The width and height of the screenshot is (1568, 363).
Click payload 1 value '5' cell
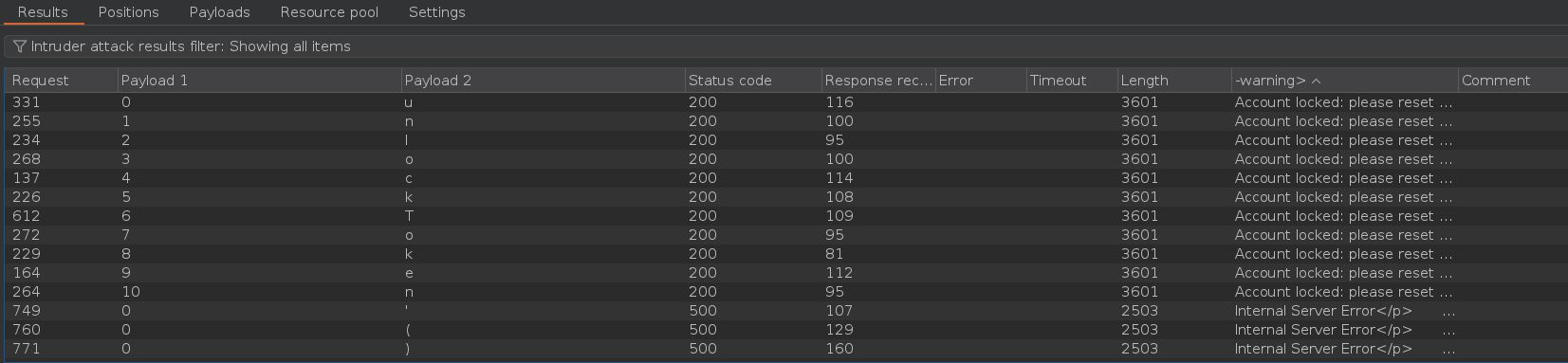coord(259,197)
